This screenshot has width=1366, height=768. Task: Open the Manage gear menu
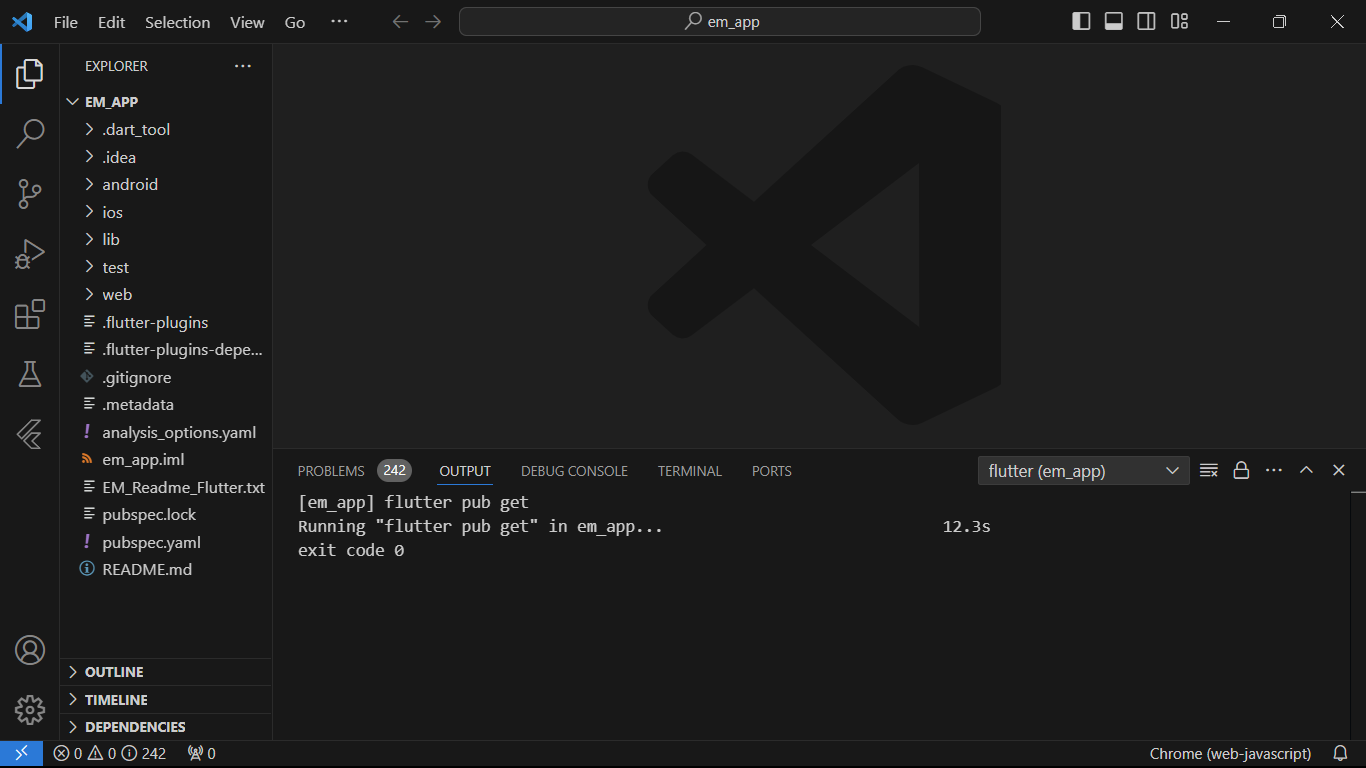30,710
